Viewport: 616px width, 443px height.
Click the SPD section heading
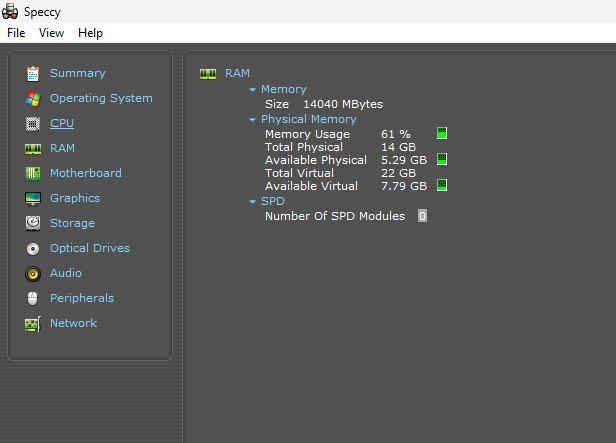(x=273, y=201)
